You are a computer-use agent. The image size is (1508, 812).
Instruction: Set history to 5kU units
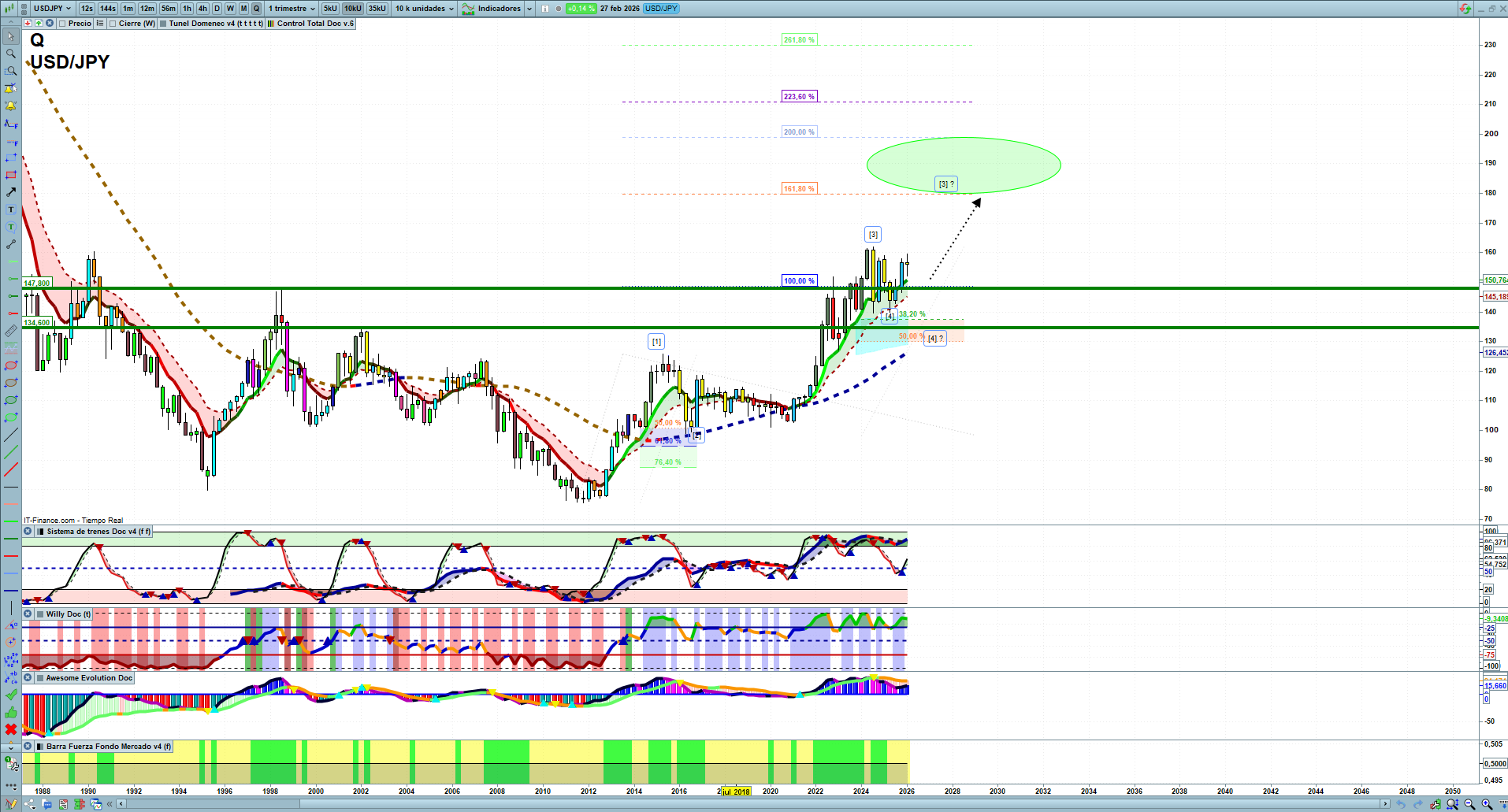[x=330, y=9]
